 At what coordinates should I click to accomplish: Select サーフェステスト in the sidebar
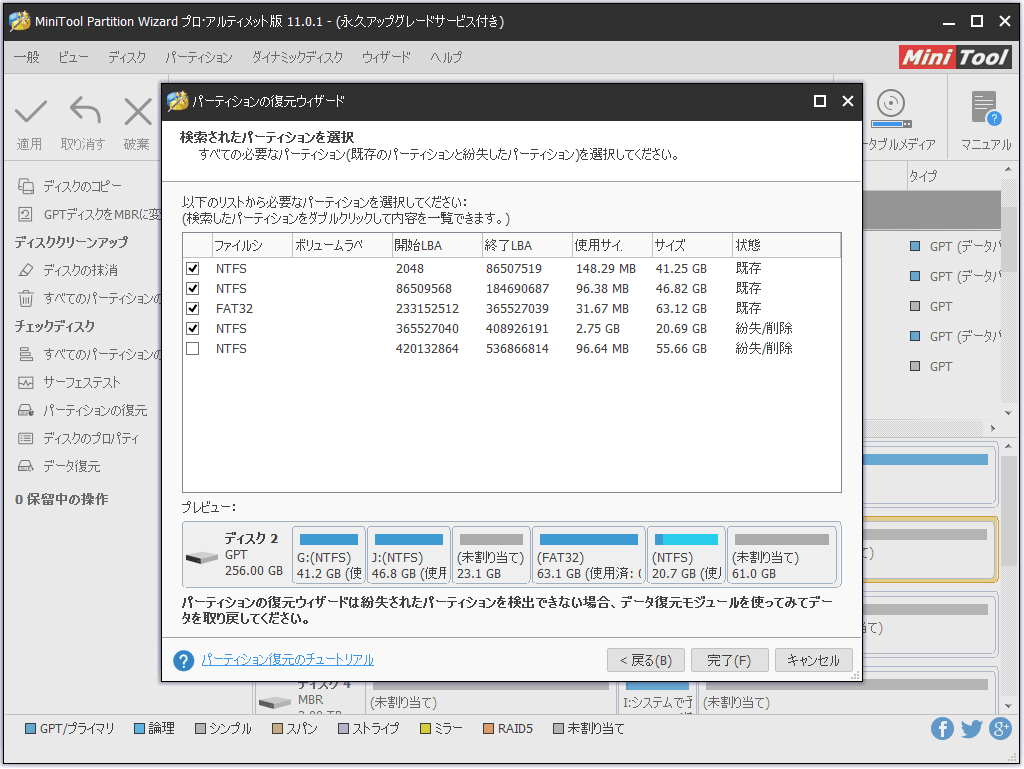pos(81,383)
